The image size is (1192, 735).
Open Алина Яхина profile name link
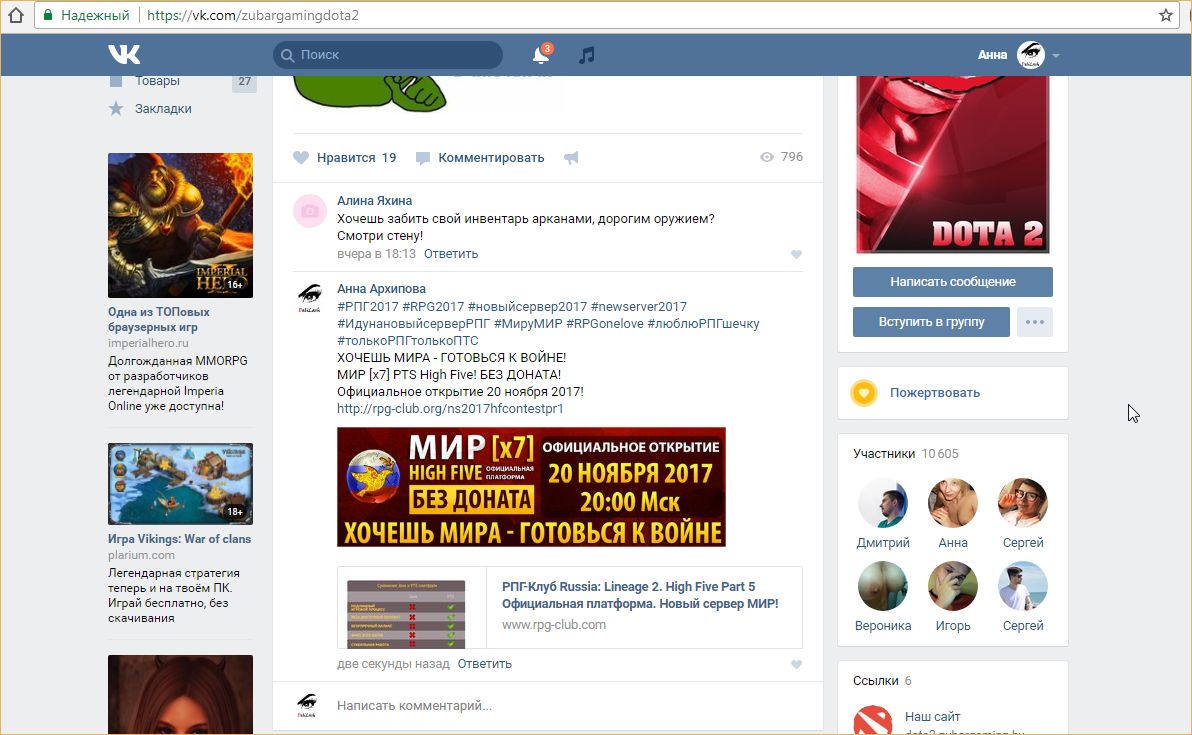375,201
